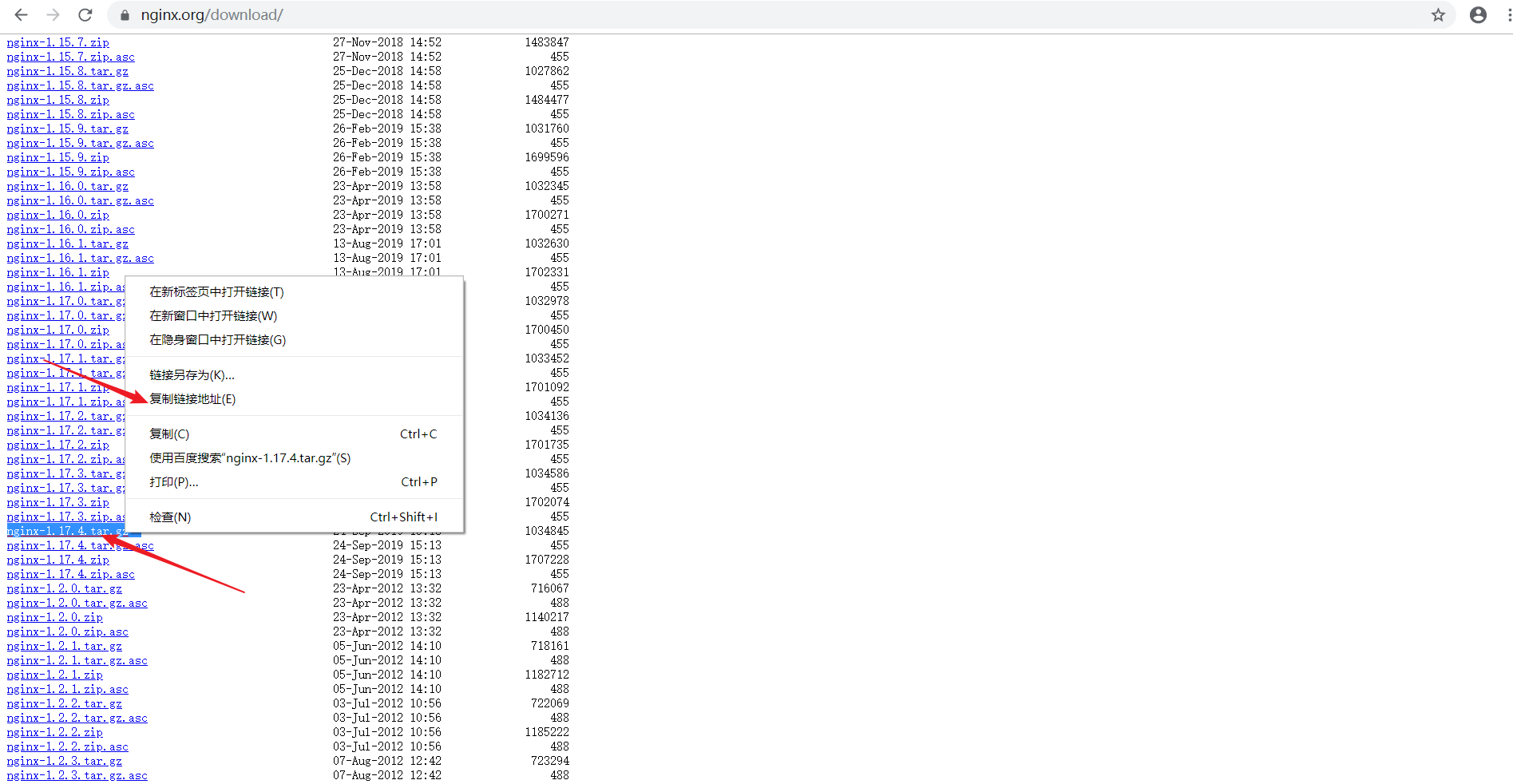This screenshot has height=784, width=1513.
Task: Open nginx-1.16.0.tar.gz.asc signature link
Action: pyautogui.click(x=81, y=200)
